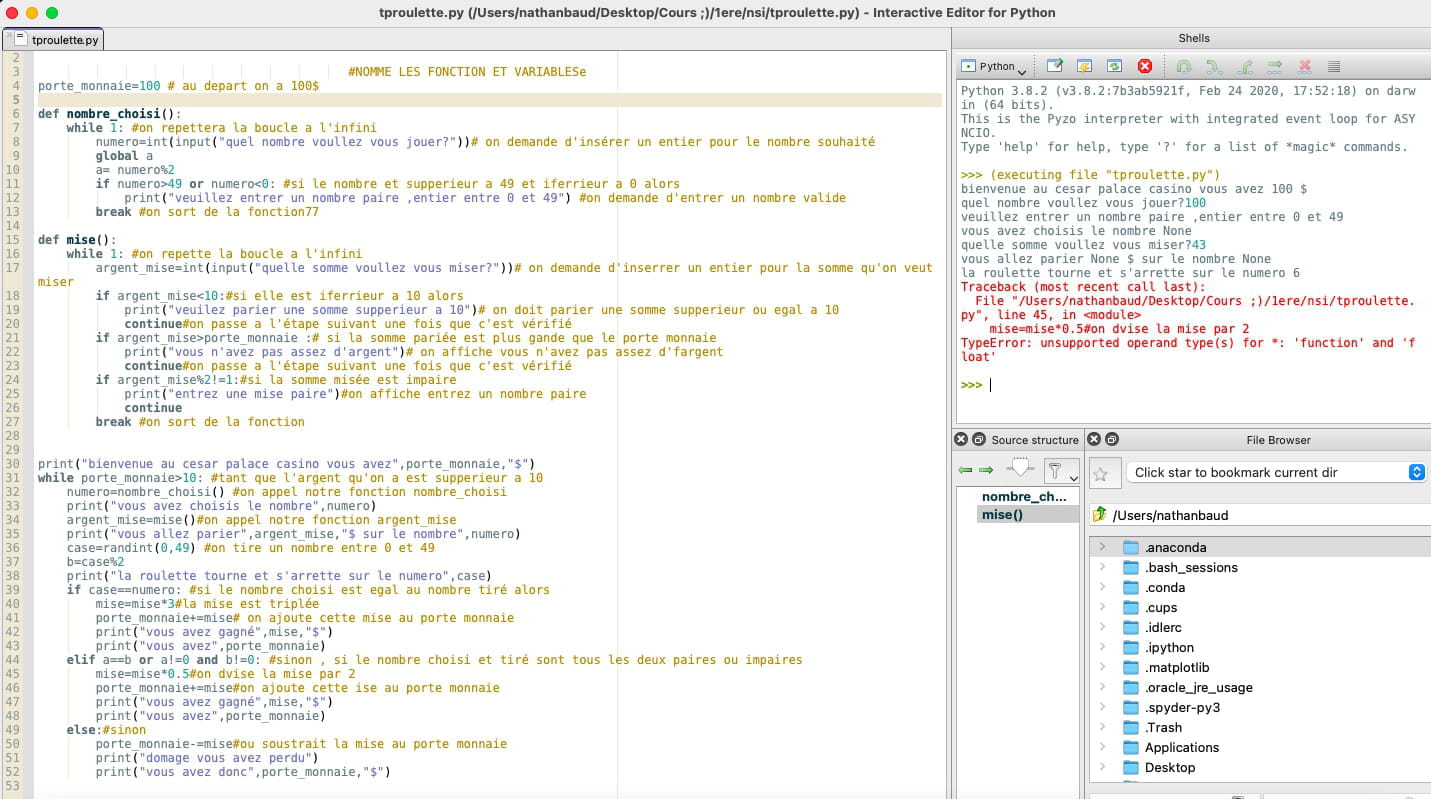Click line number 45 in the gutter

point(13,674)
